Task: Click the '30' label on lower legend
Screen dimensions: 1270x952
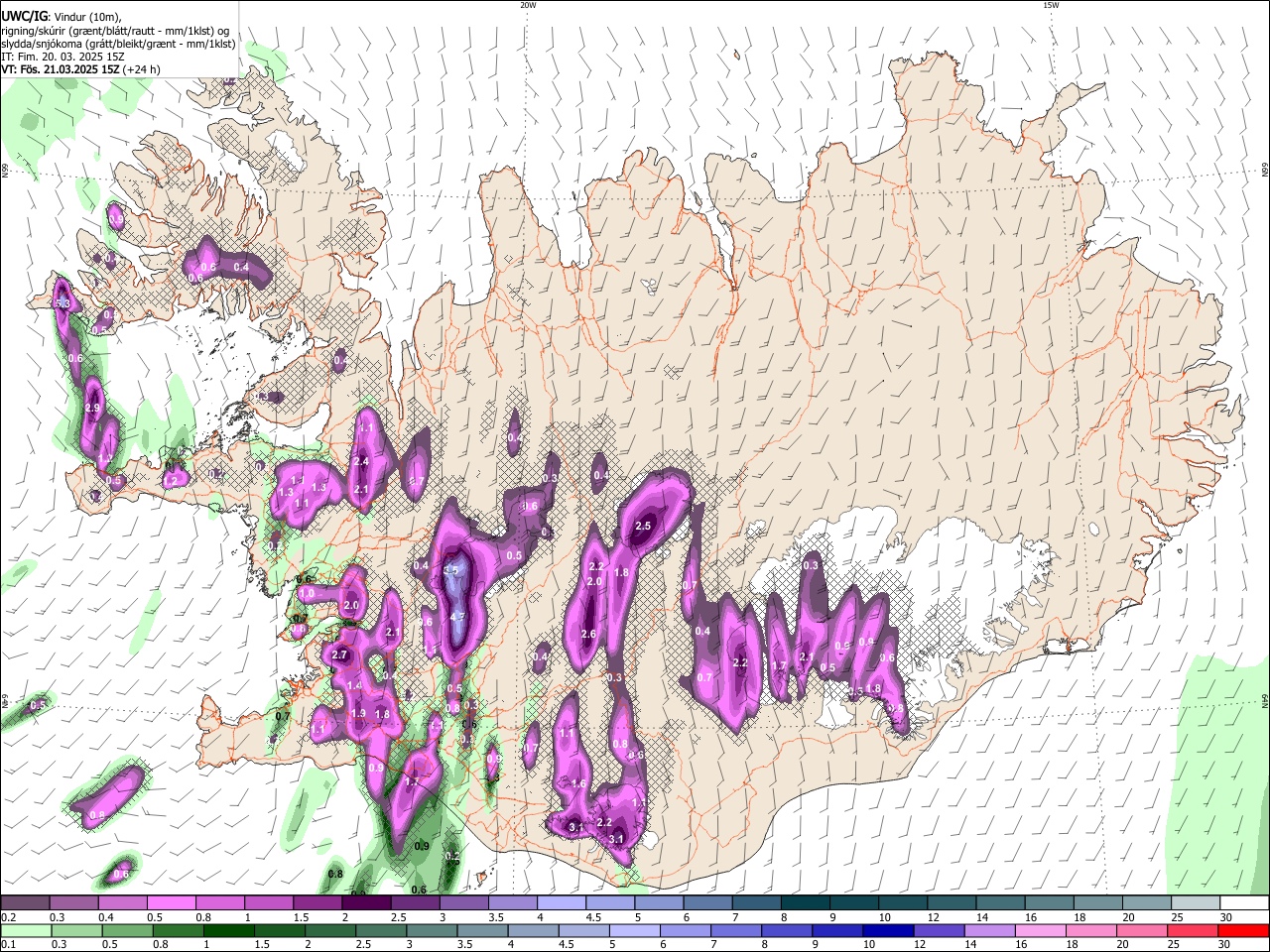Action: 1225,944
